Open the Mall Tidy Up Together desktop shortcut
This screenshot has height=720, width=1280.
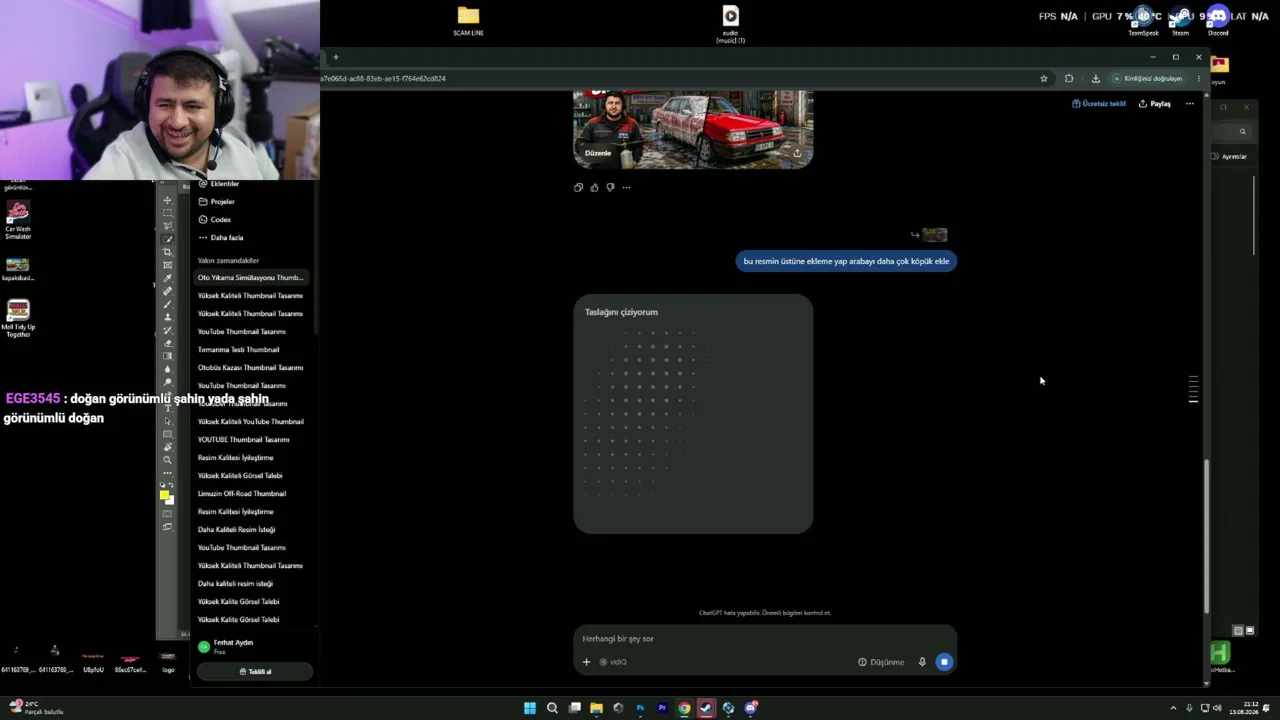(18, 319)
